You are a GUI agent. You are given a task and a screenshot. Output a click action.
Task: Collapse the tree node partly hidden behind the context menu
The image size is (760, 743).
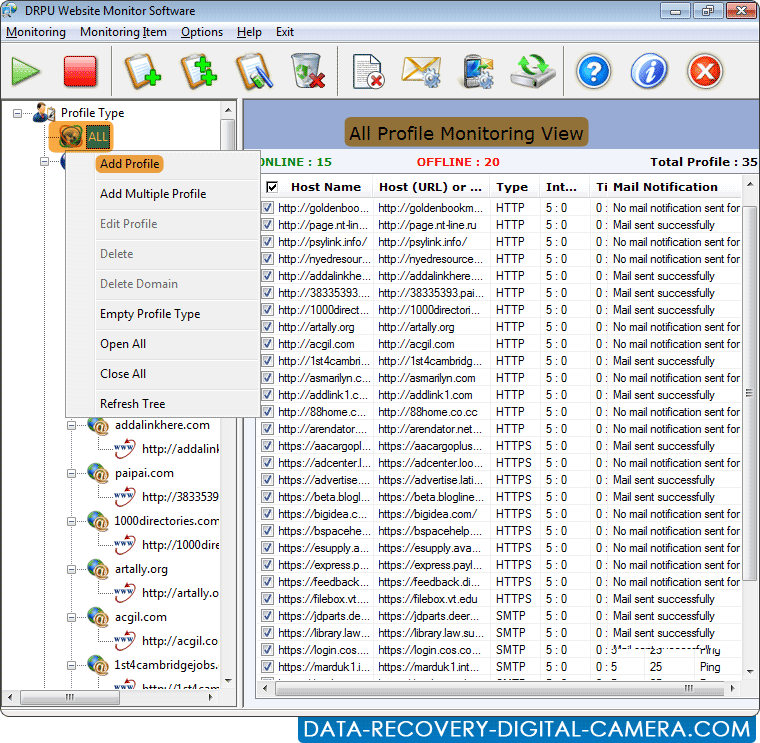coord(45,161)
